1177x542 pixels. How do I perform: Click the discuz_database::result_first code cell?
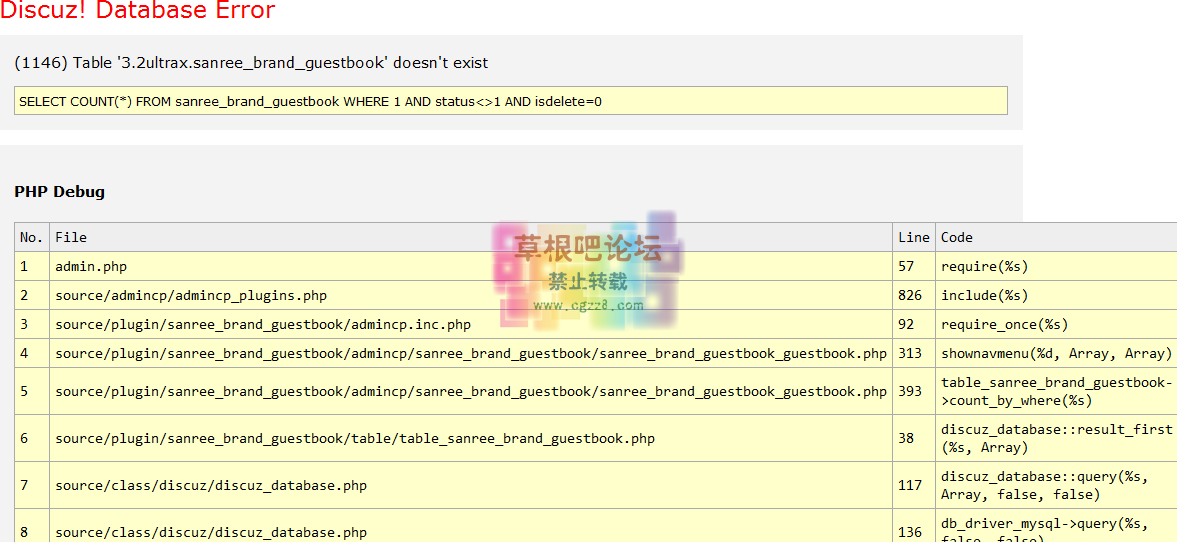pyautogui.click(x=1056, y=438)
